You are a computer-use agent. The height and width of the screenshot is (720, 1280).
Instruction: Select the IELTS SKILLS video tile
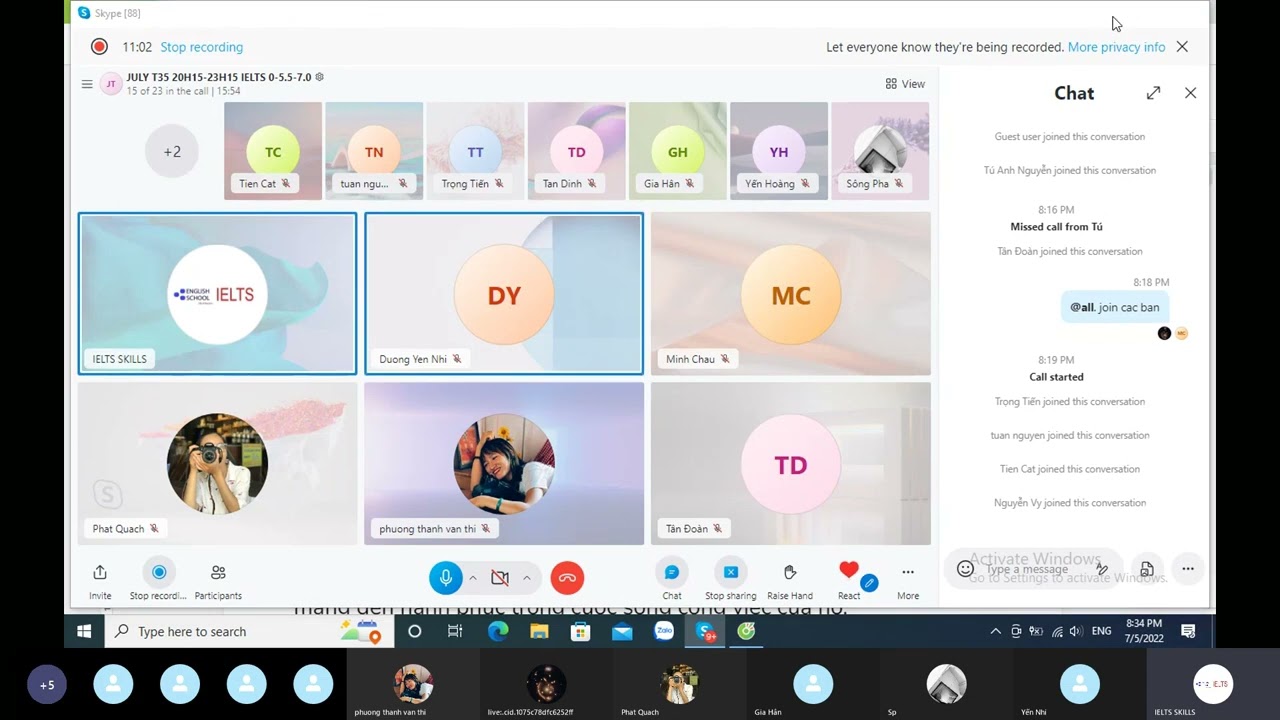(217, 293)
